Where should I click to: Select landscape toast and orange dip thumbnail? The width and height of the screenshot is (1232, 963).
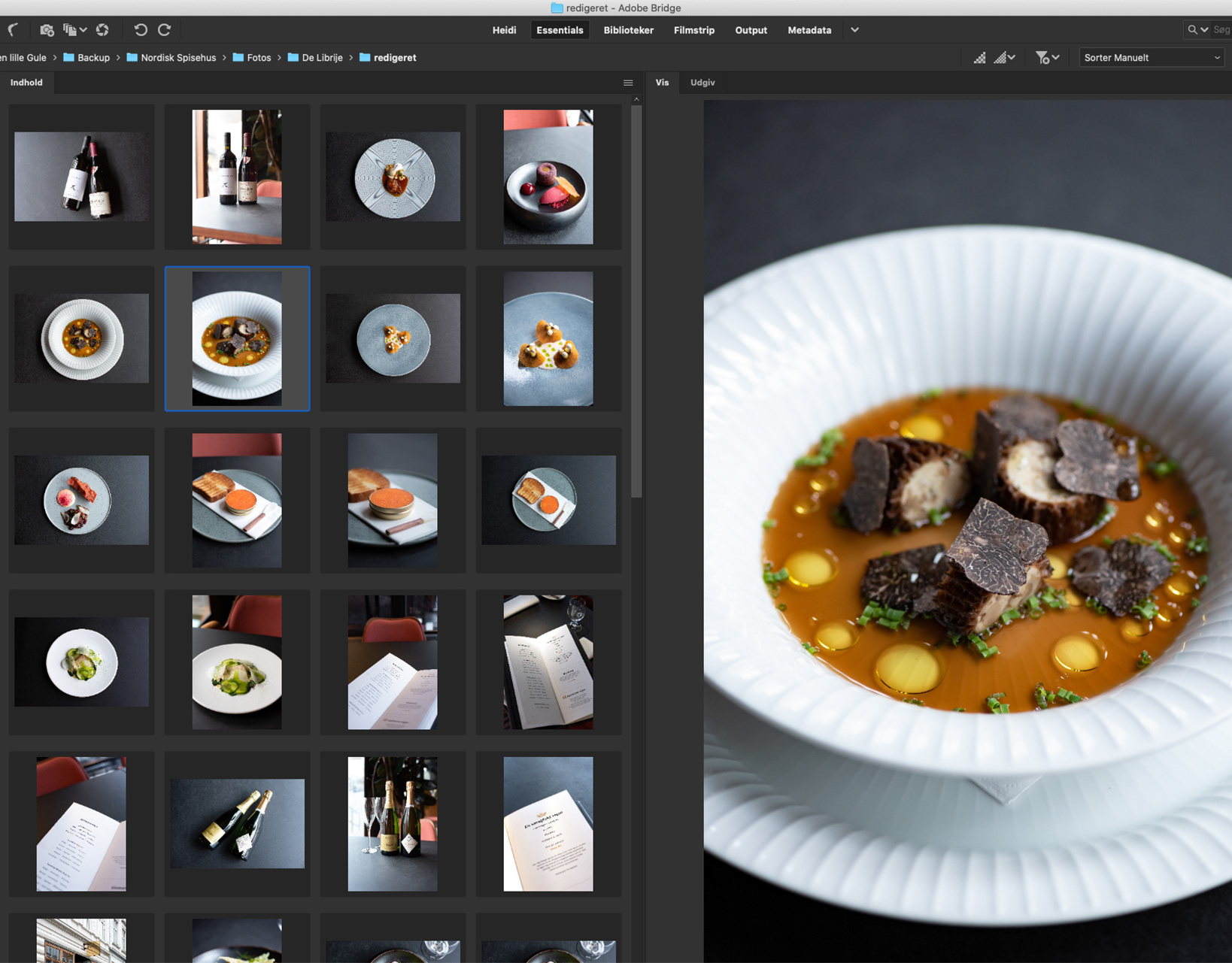tap(548, 500)
